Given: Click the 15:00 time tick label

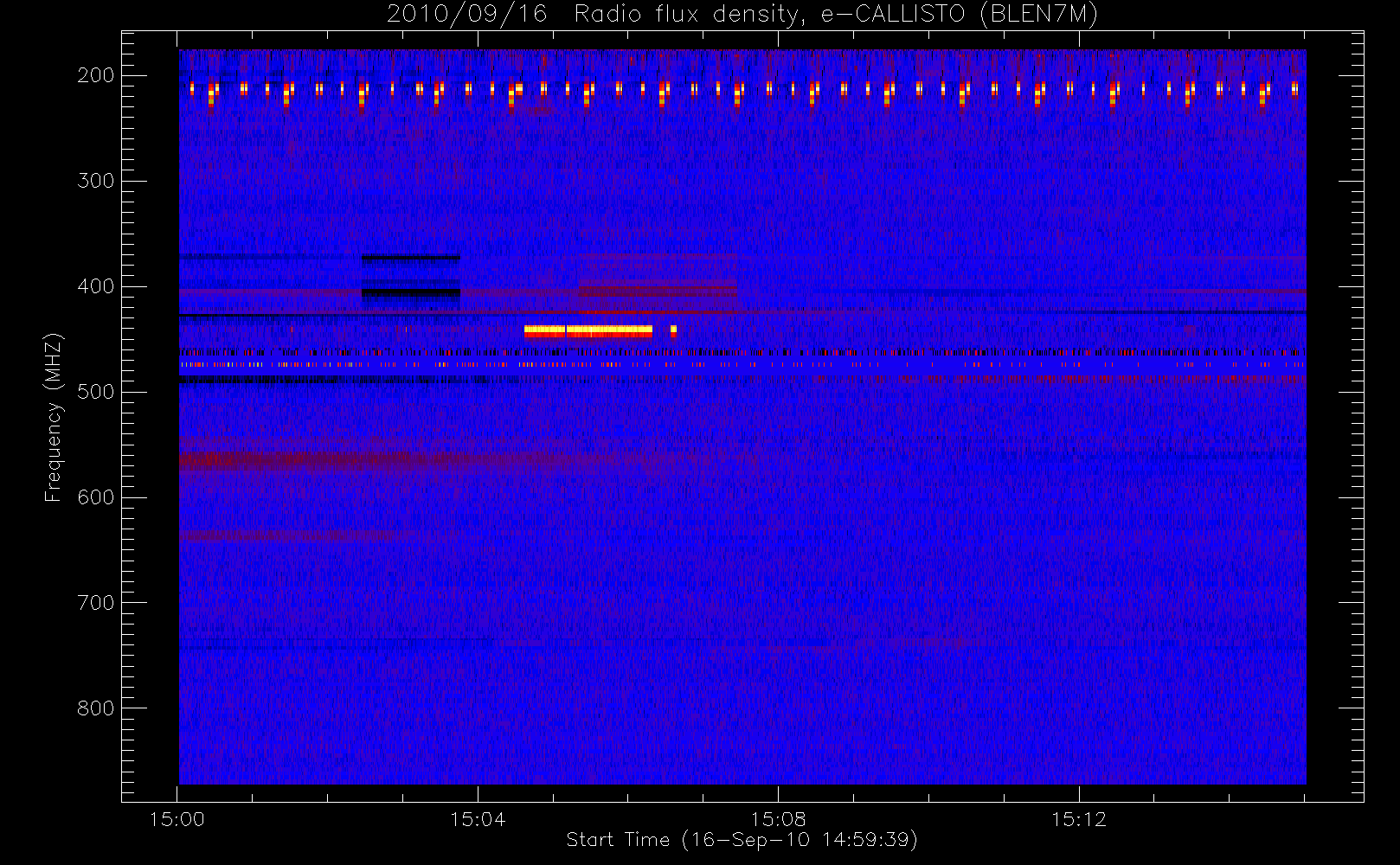Looking at the screenshot, I should (177, 819).
